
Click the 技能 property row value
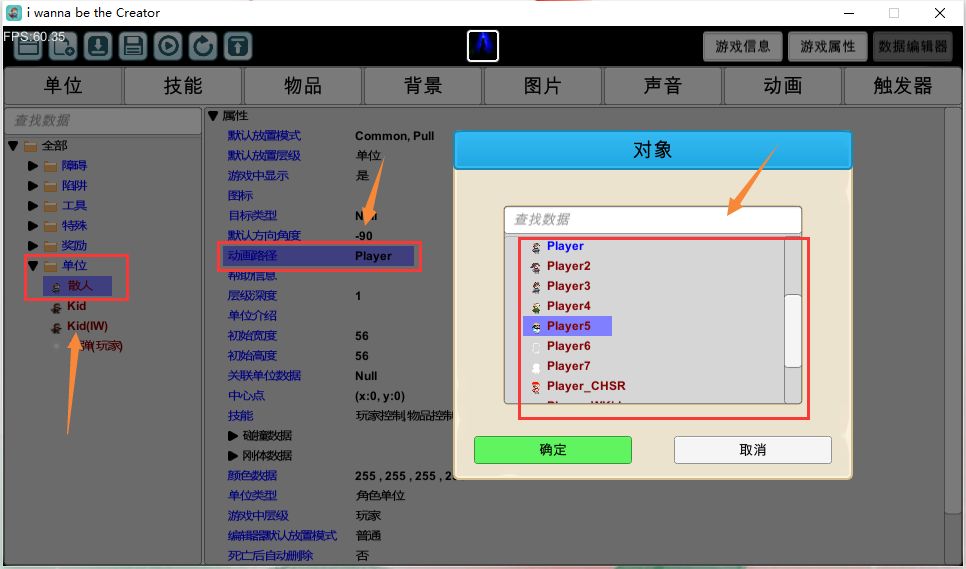pyautogui.click(x=404, y=416)
